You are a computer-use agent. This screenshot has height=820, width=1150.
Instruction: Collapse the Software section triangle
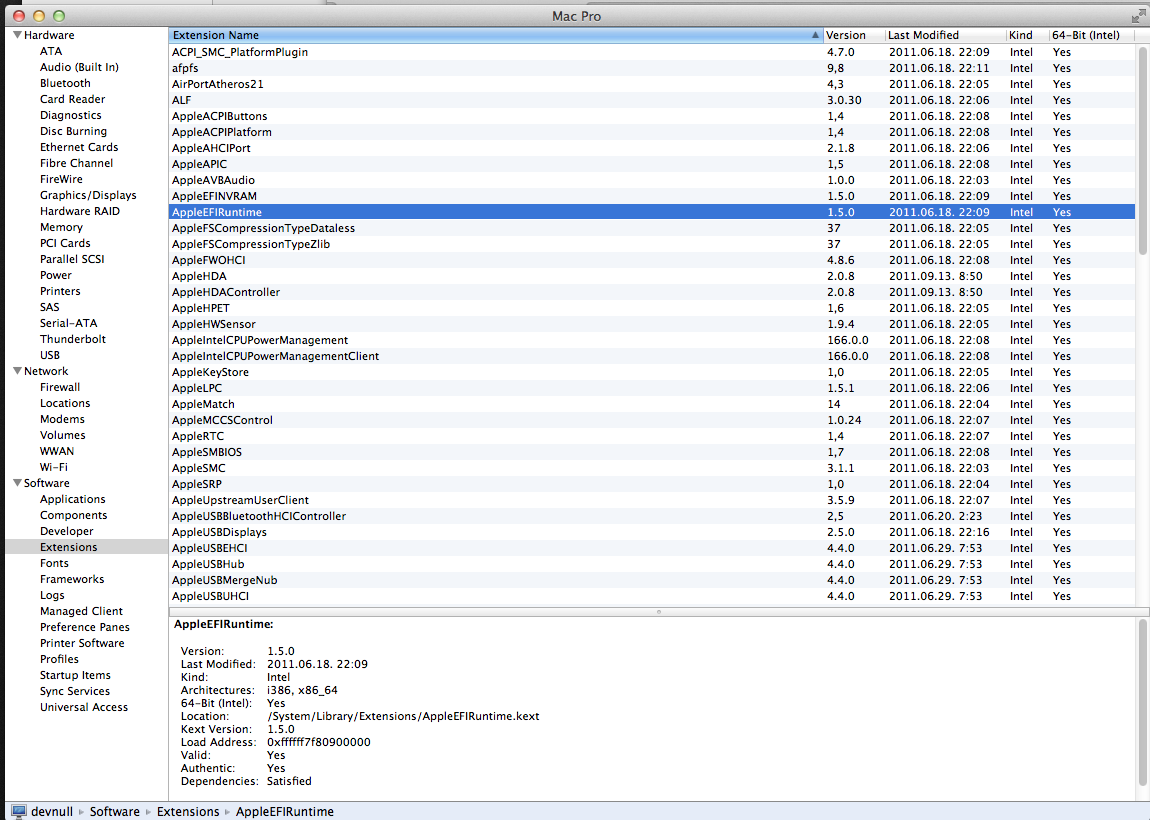[17, 483]
